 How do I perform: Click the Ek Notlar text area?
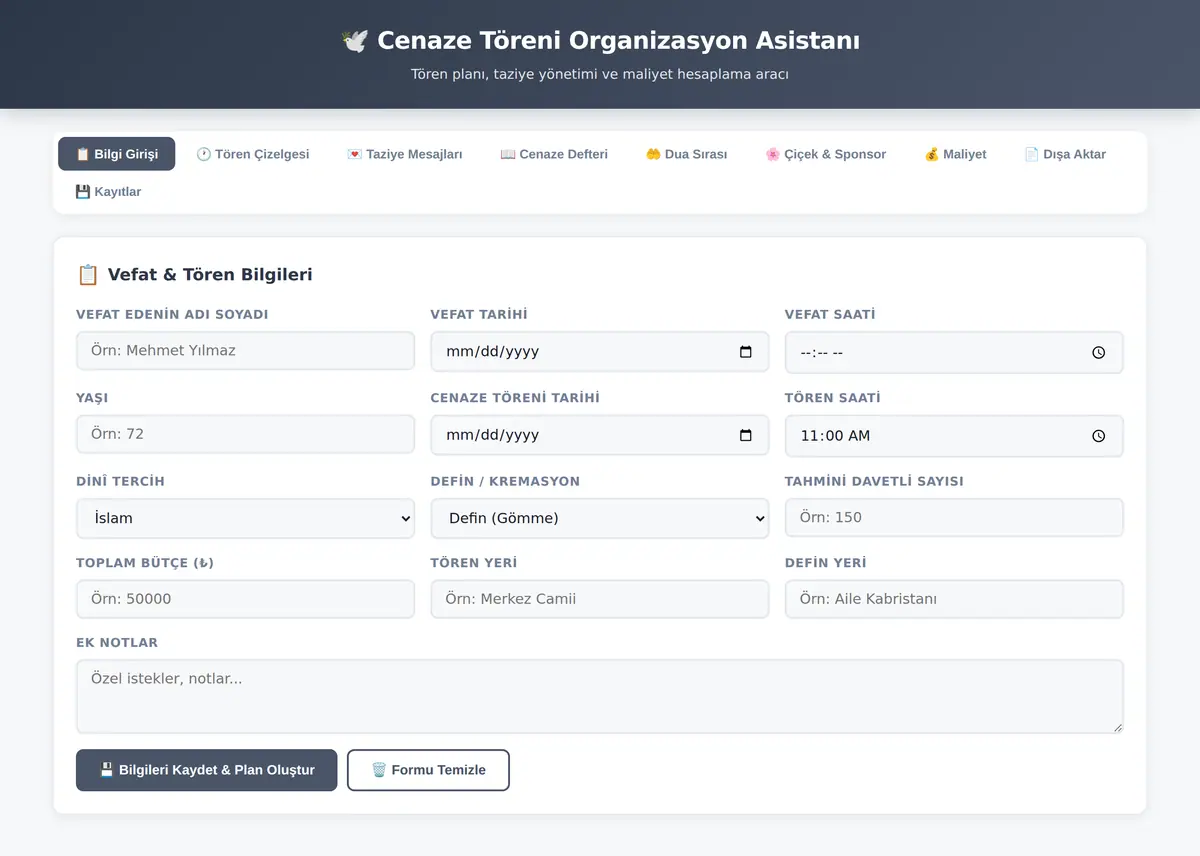600,696
